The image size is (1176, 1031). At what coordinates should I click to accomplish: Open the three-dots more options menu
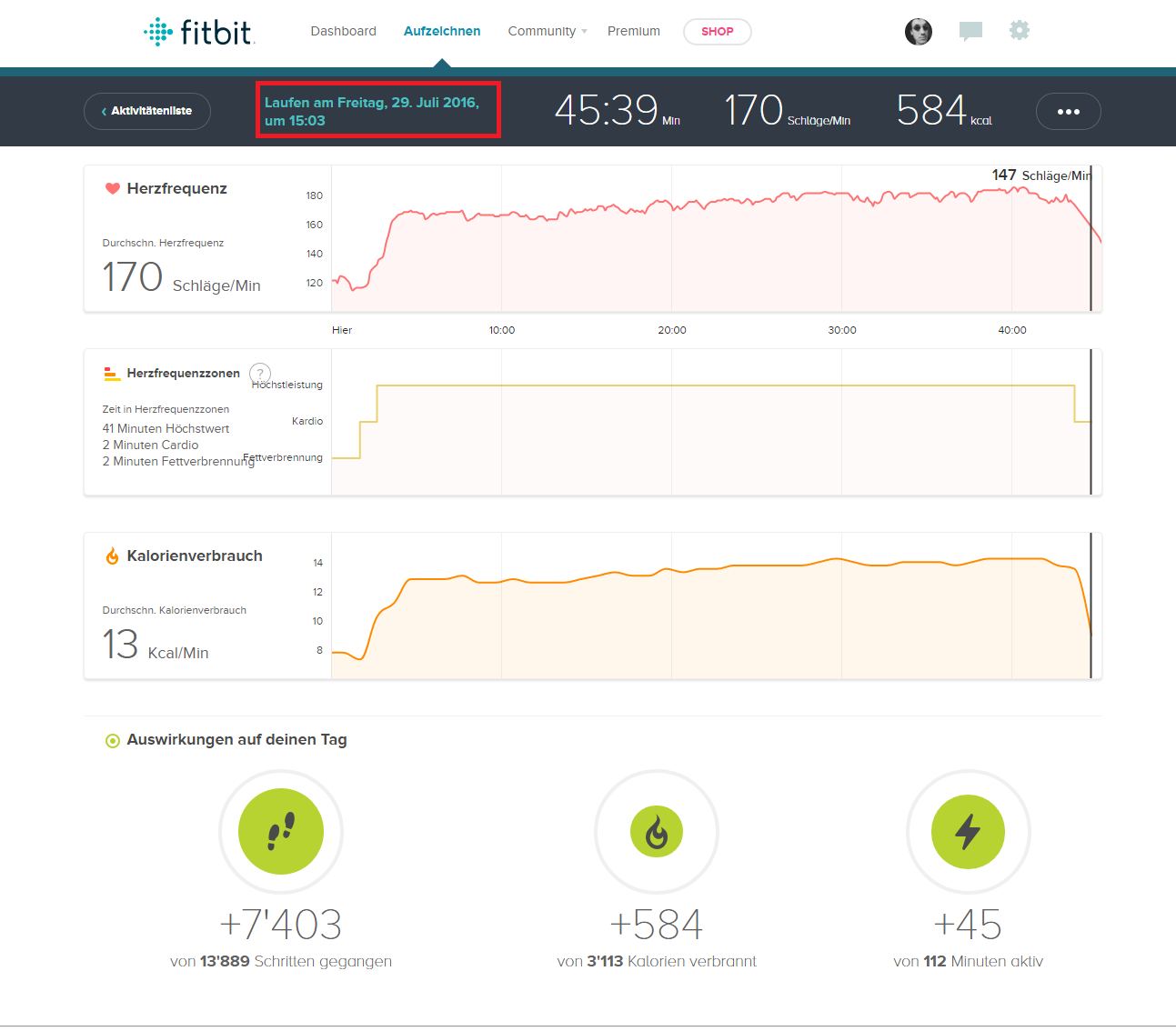[1068, 112]
